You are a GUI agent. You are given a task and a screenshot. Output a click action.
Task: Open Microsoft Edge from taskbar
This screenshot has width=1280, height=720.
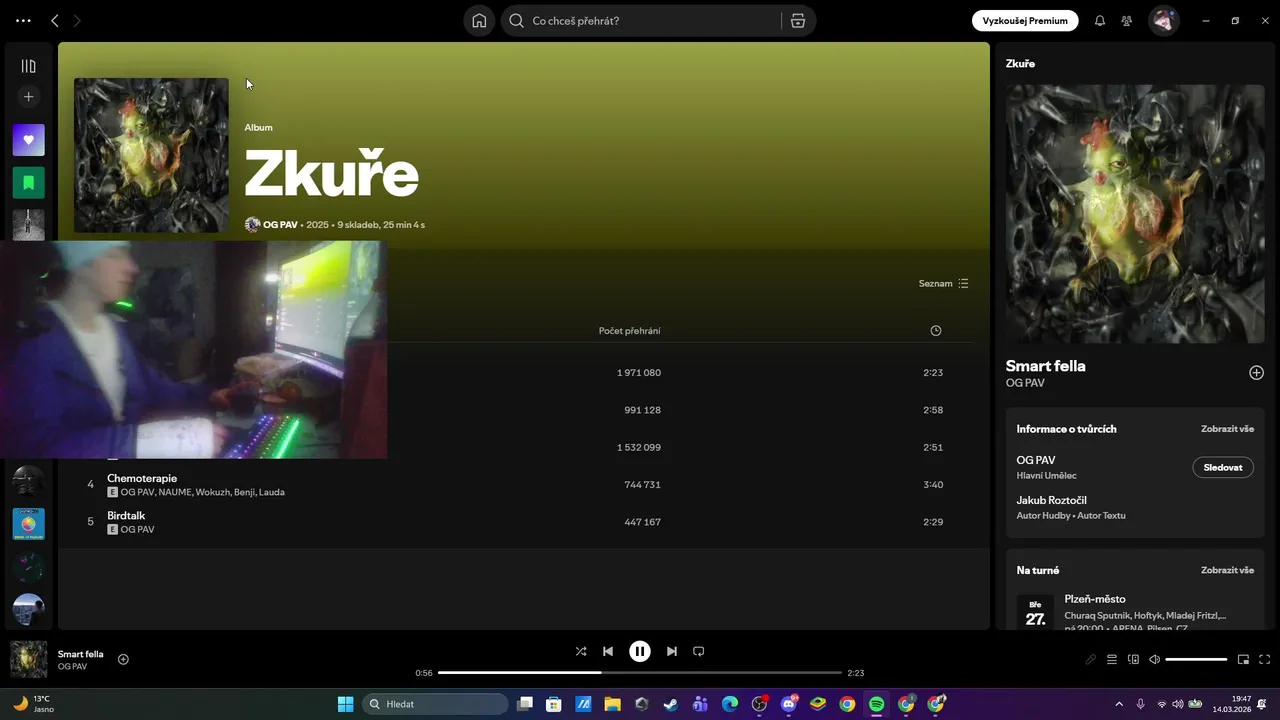coord(729,704)
